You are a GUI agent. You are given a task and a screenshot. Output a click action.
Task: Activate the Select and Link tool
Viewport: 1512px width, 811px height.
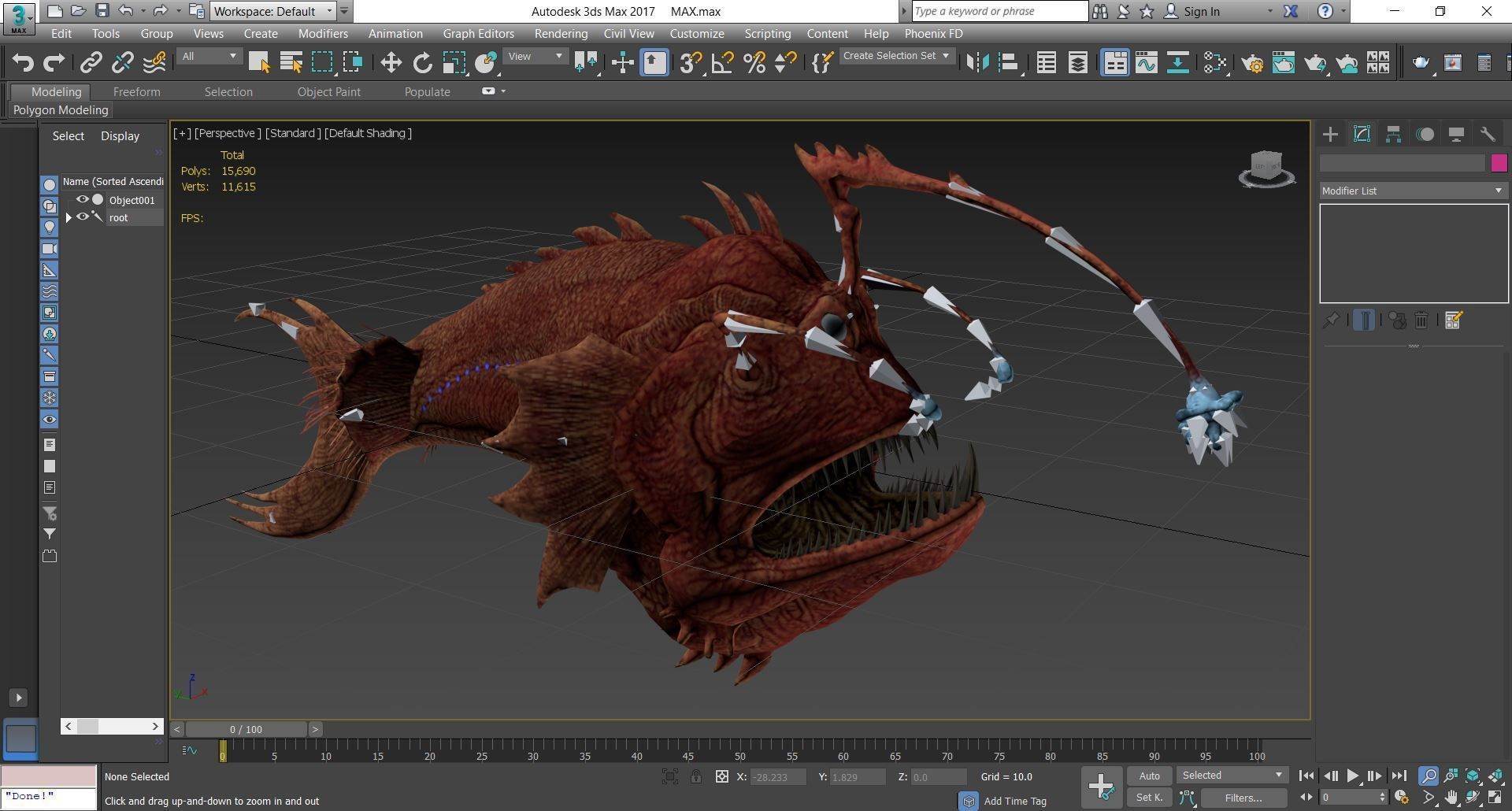[x=91, y=63]
